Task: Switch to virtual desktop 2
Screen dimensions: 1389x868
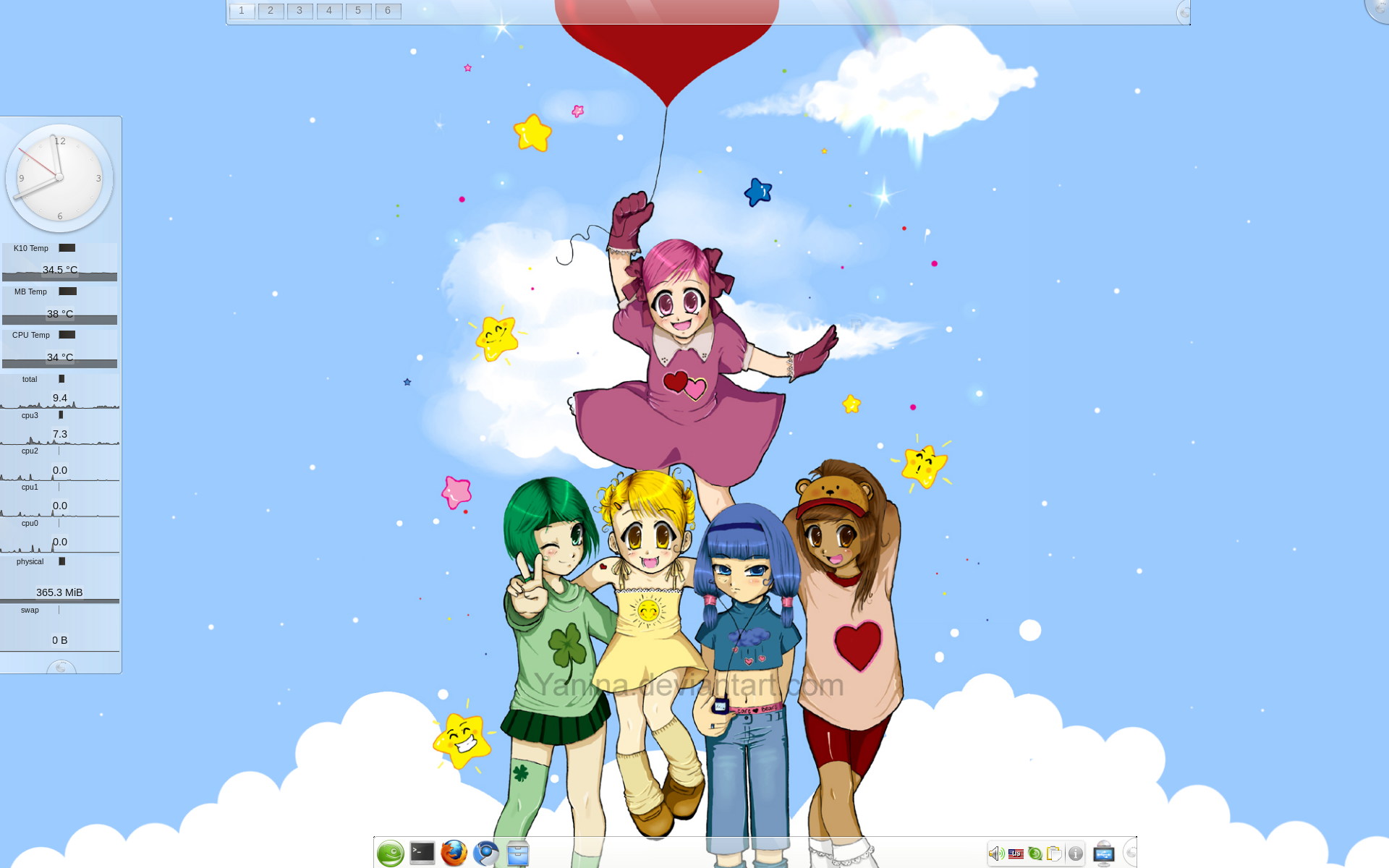Action: 271,11
